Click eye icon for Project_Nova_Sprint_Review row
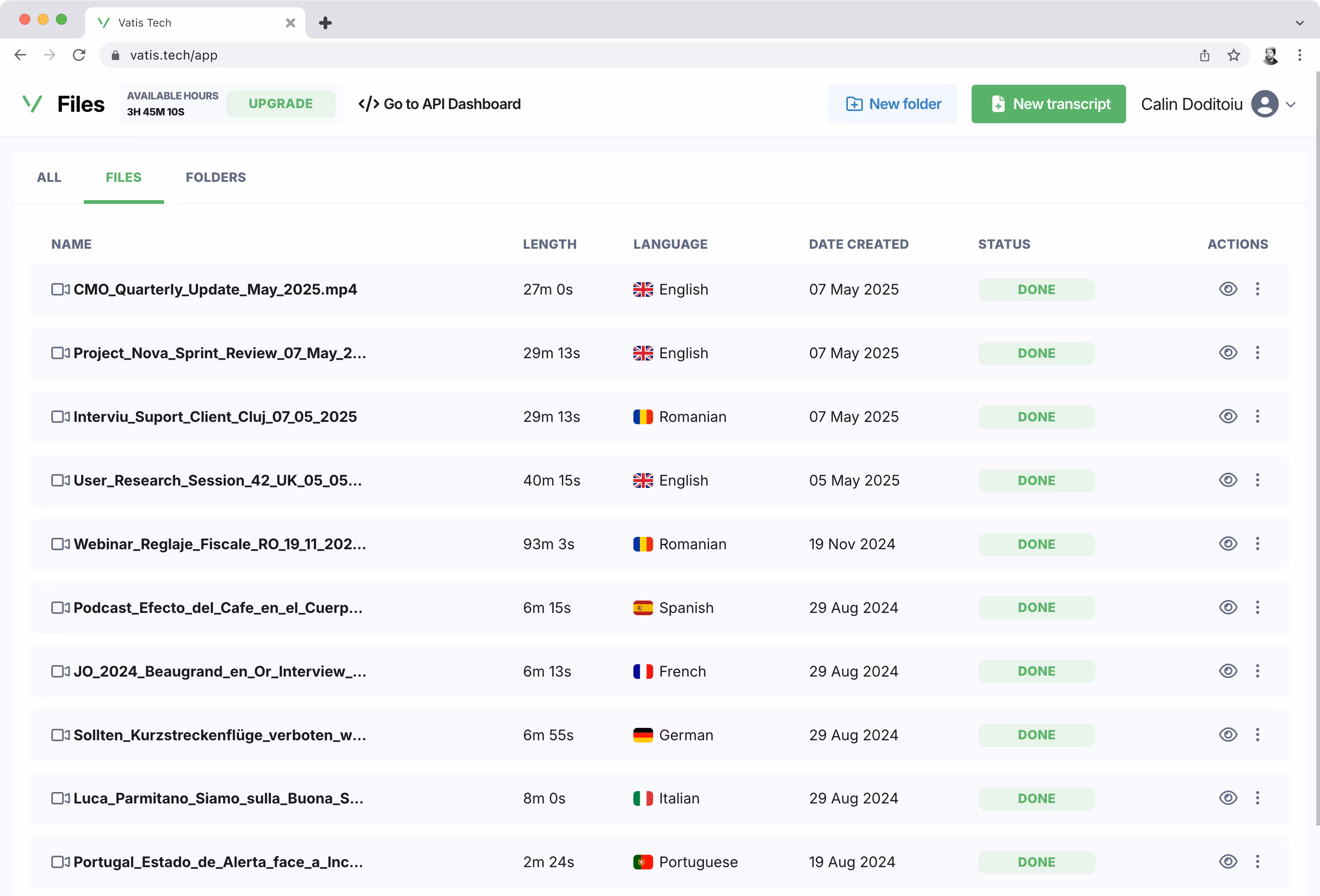1320x896 pixels. tap(1227, 353)
